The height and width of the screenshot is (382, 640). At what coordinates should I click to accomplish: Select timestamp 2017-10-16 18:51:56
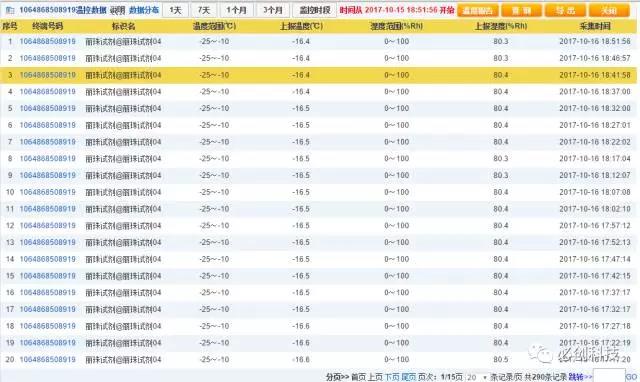point(595,42)
